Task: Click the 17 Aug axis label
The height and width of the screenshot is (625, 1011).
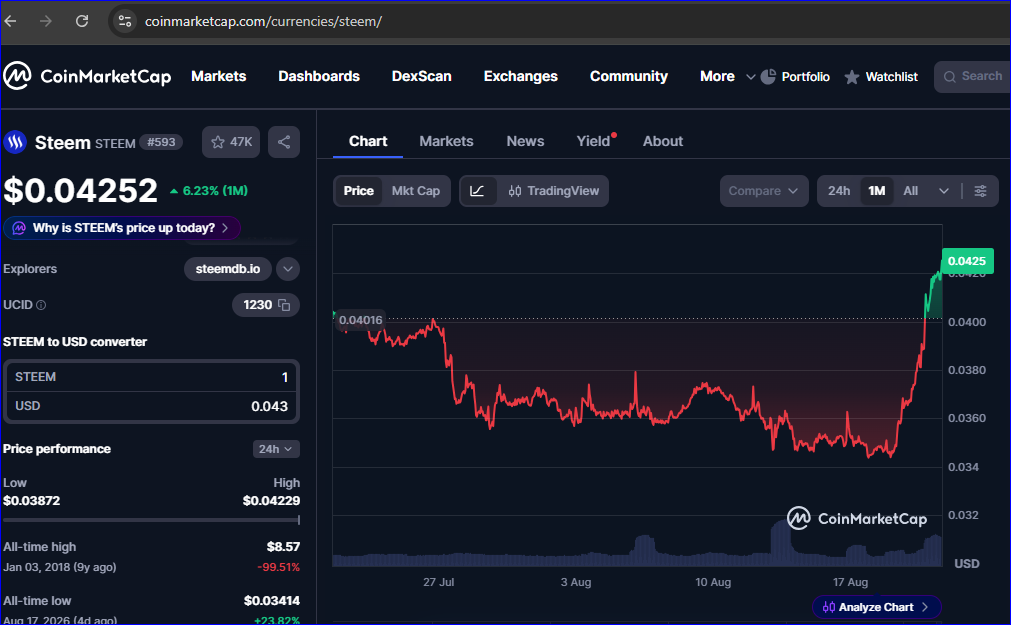Action: click(x=850, y=582)
